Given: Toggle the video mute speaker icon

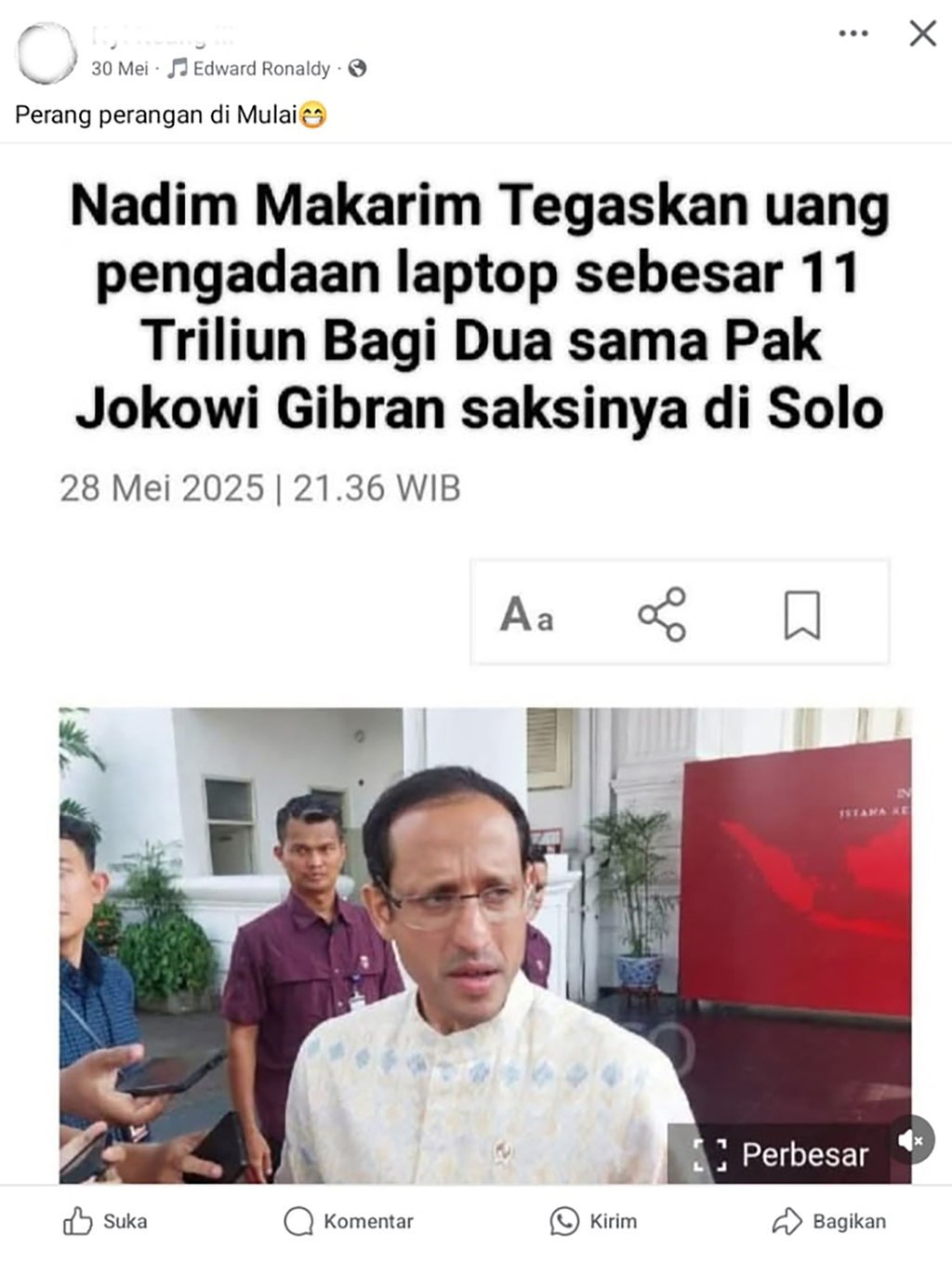Looking at the screenshot, I should click(910, 1139).
